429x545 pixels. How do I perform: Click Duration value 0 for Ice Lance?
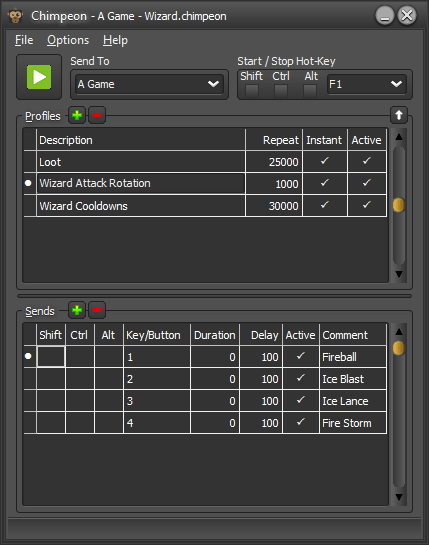pyautogui.click(x=215, y=401)
